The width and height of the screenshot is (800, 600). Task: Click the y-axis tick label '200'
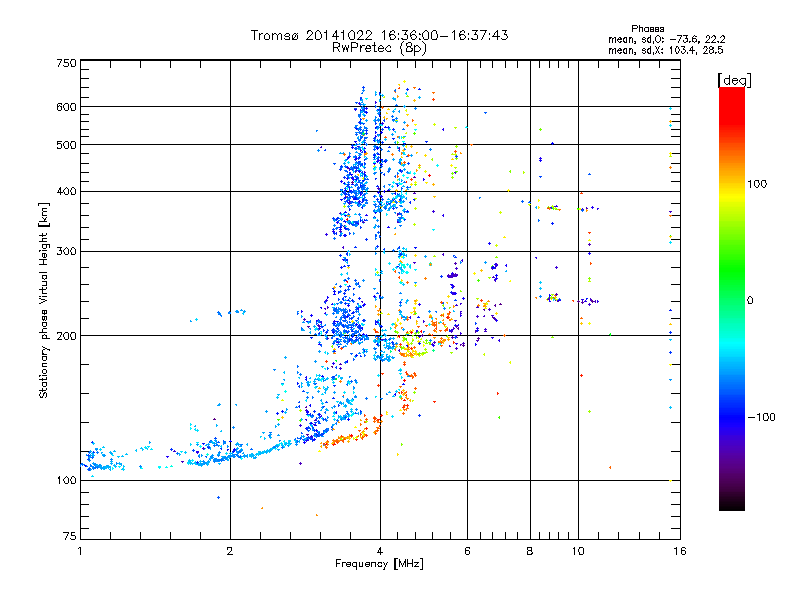66,336
